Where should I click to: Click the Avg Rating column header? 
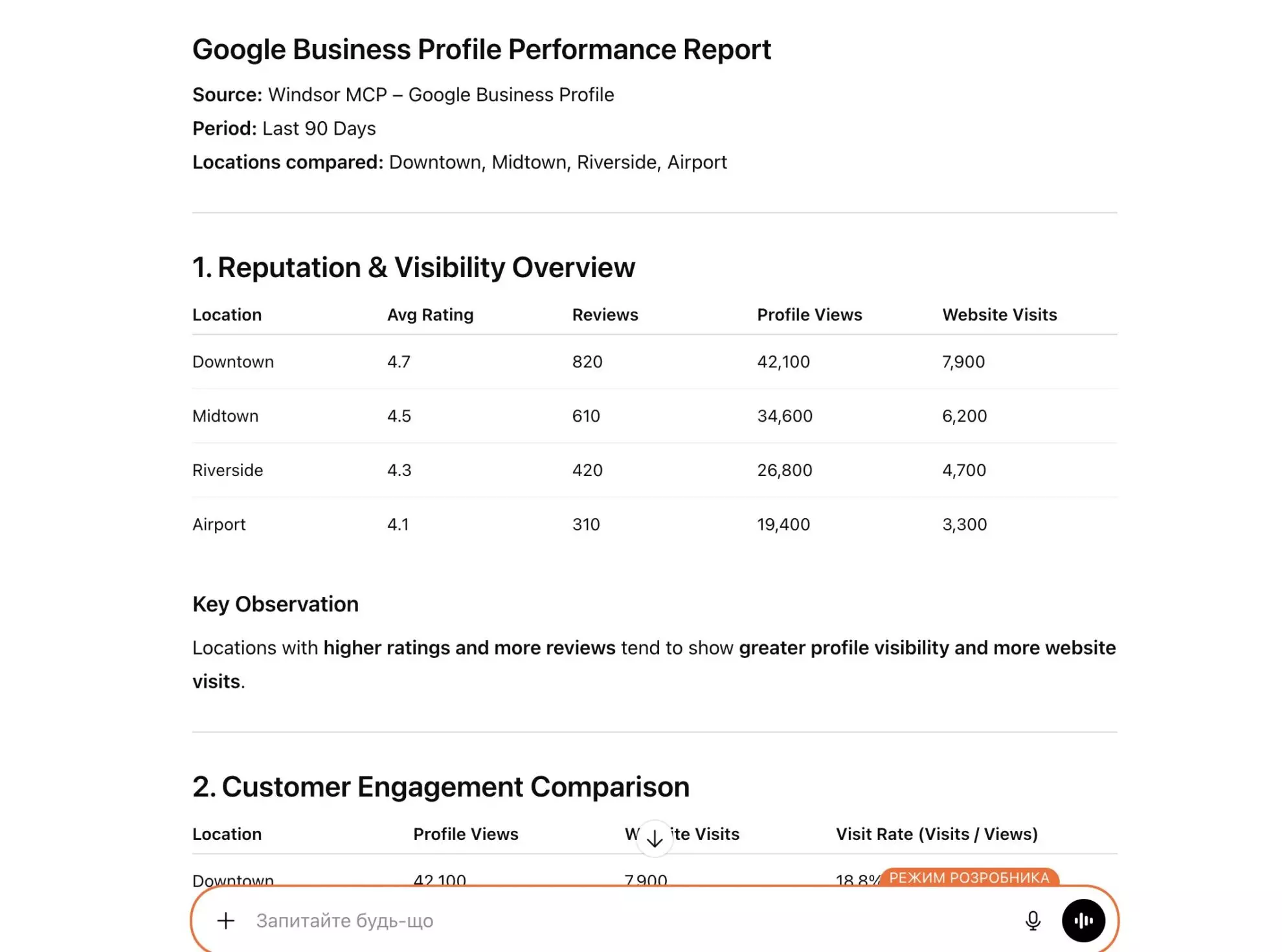pyautogui.click(x=429, y=314)
